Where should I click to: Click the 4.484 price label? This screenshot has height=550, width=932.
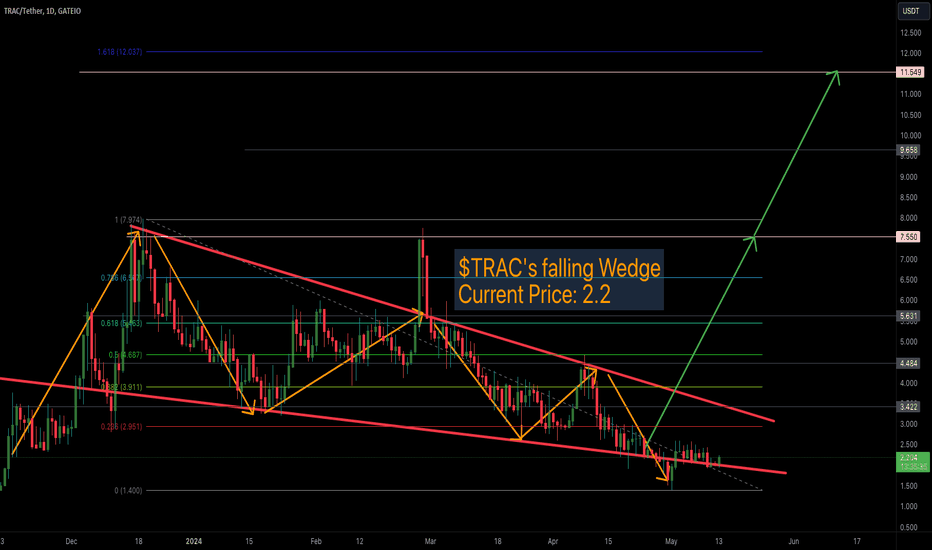point(908,363)
